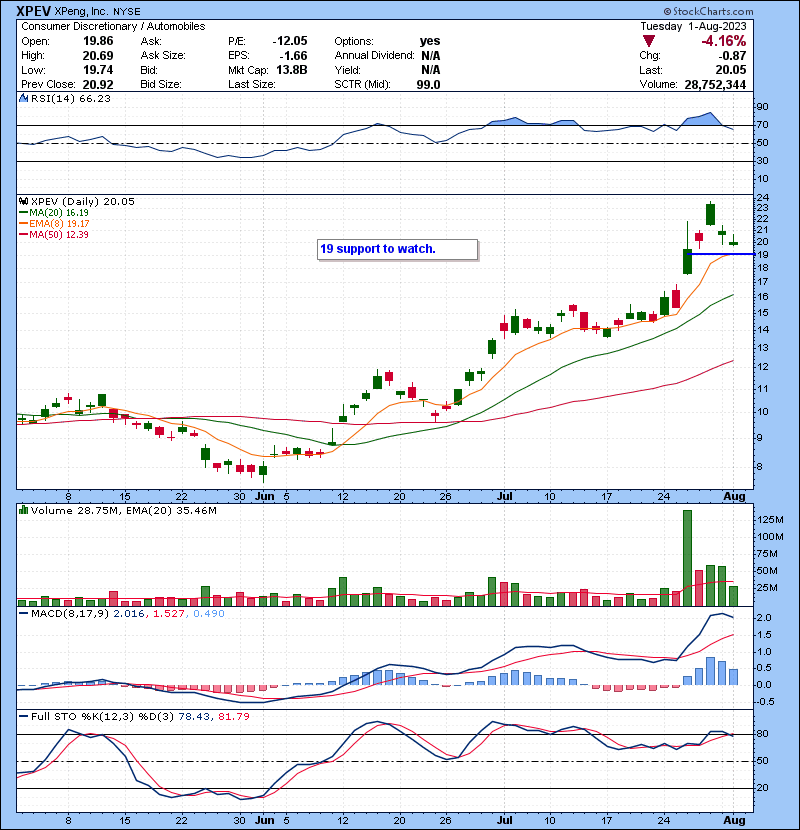The image size is (800, 830).
Task: Click the Volume 28.75M, EMA(20) 35.46M label
Action: click(x=123, y=511)
